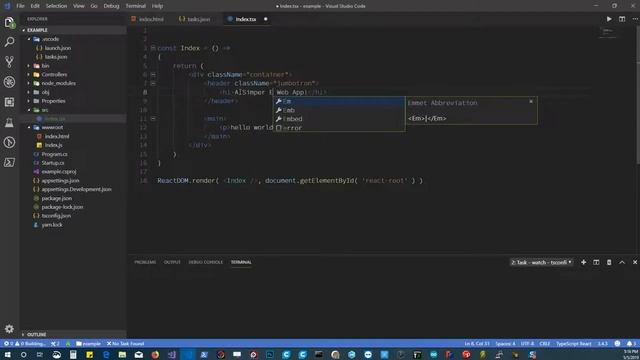Expand the Controllers folder
The width and height of the screenshot is (640, 360).
pyautogui.click(x=73, y=75)
